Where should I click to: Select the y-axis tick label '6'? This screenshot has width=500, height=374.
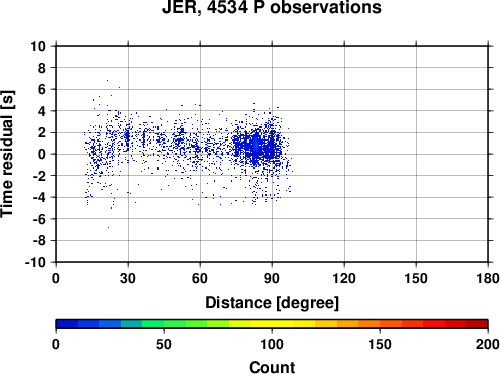[42, 90]
